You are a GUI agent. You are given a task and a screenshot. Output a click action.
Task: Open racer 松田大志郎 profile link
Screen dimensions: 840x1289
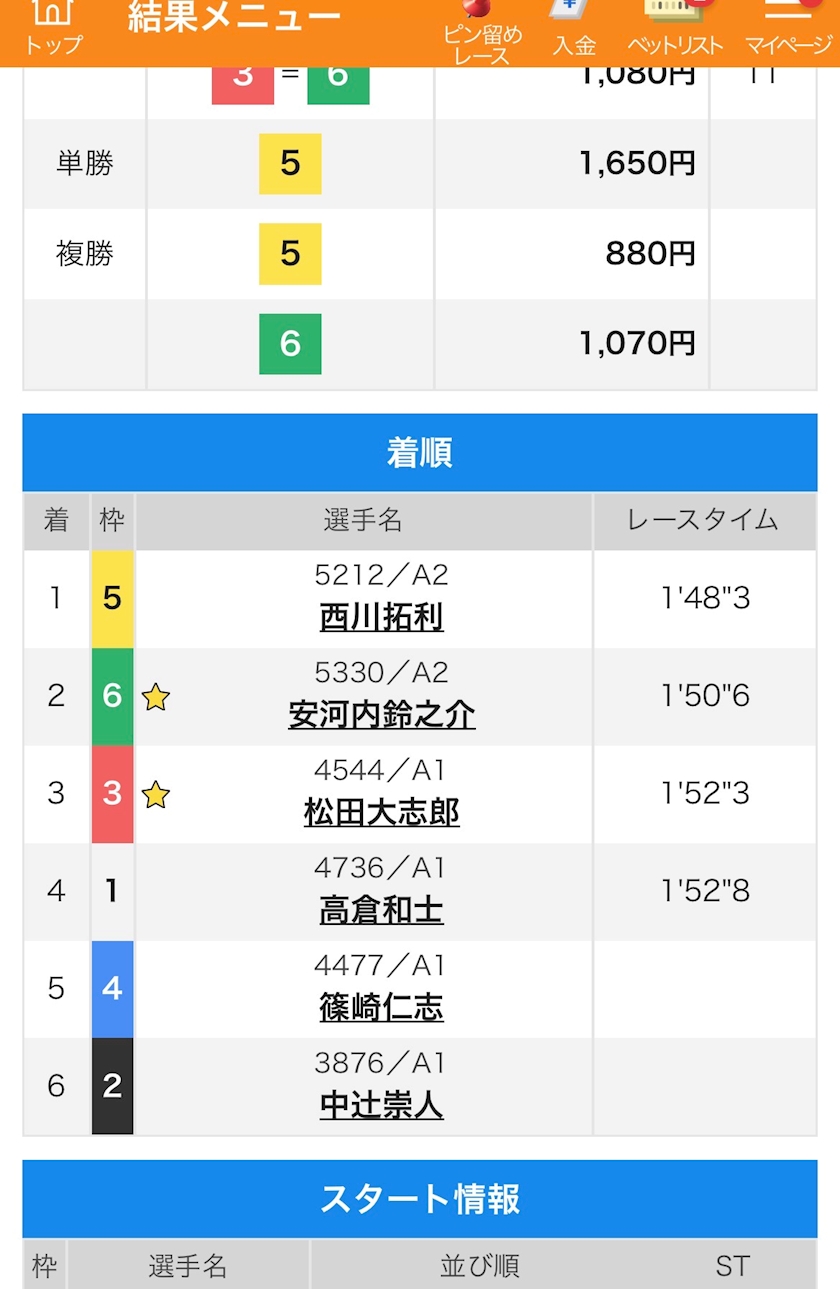(x=381, y=813)
